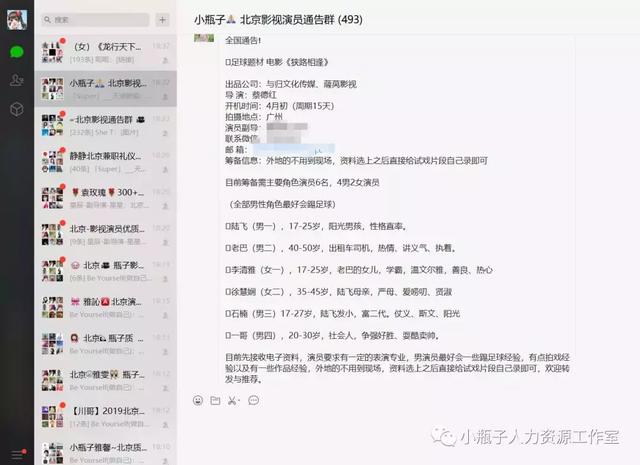640x465 pixels.
Task: Open chat 袁玫瑰 300+...
Action: (x=106, y=198)
